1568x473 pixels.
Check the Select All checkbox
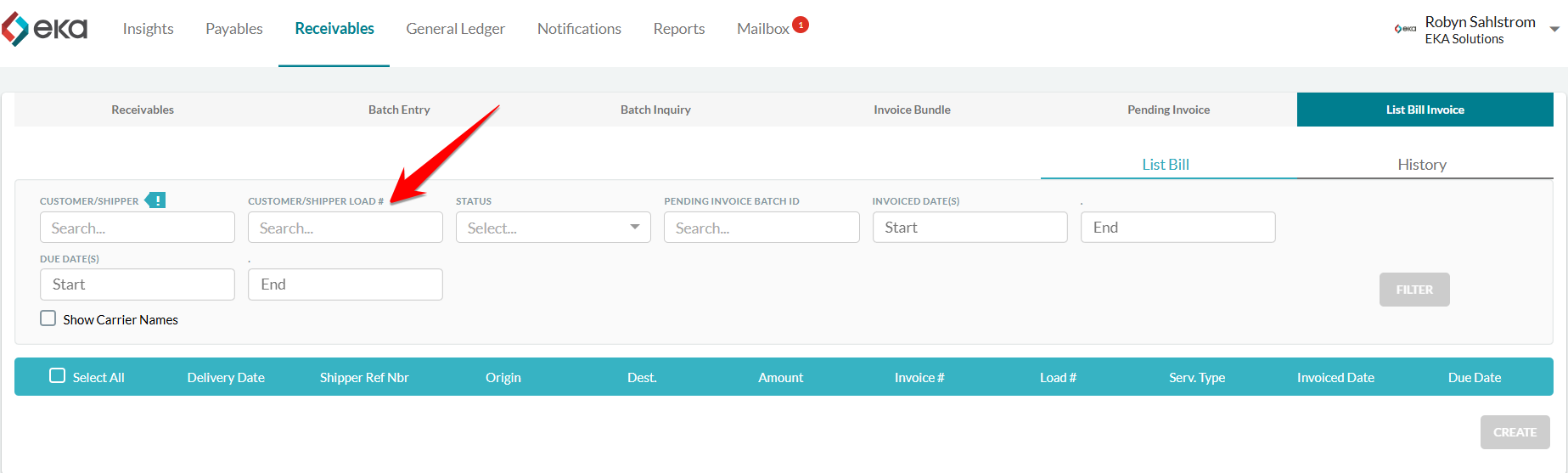click(x=57, y=375)
